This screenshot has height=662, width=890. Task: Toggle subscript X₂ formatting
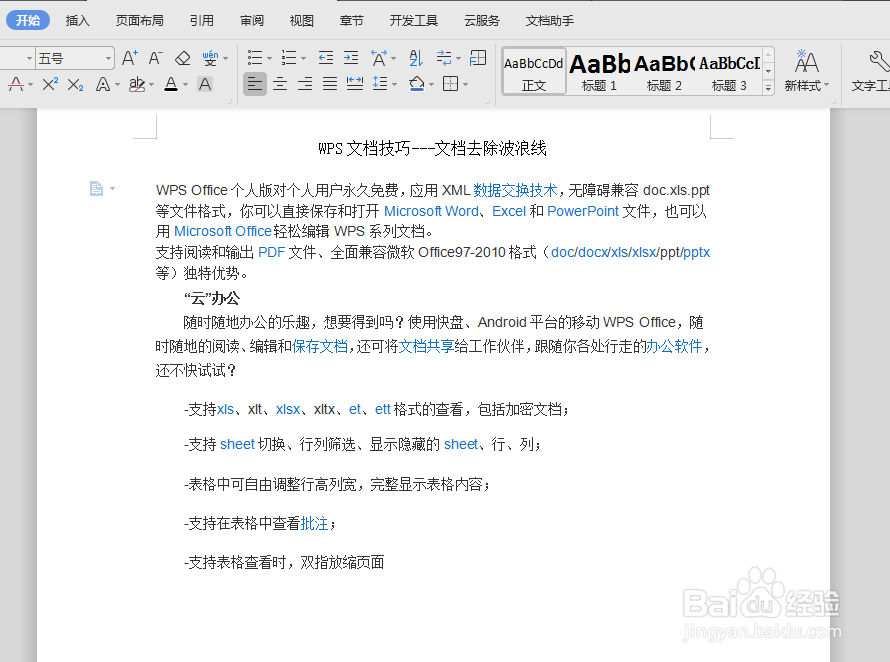[x=75, y=85]
